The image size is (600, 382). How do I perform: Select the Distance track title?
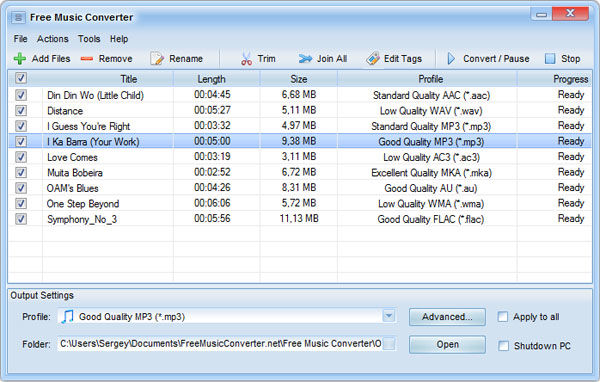(x=65, y=111)
